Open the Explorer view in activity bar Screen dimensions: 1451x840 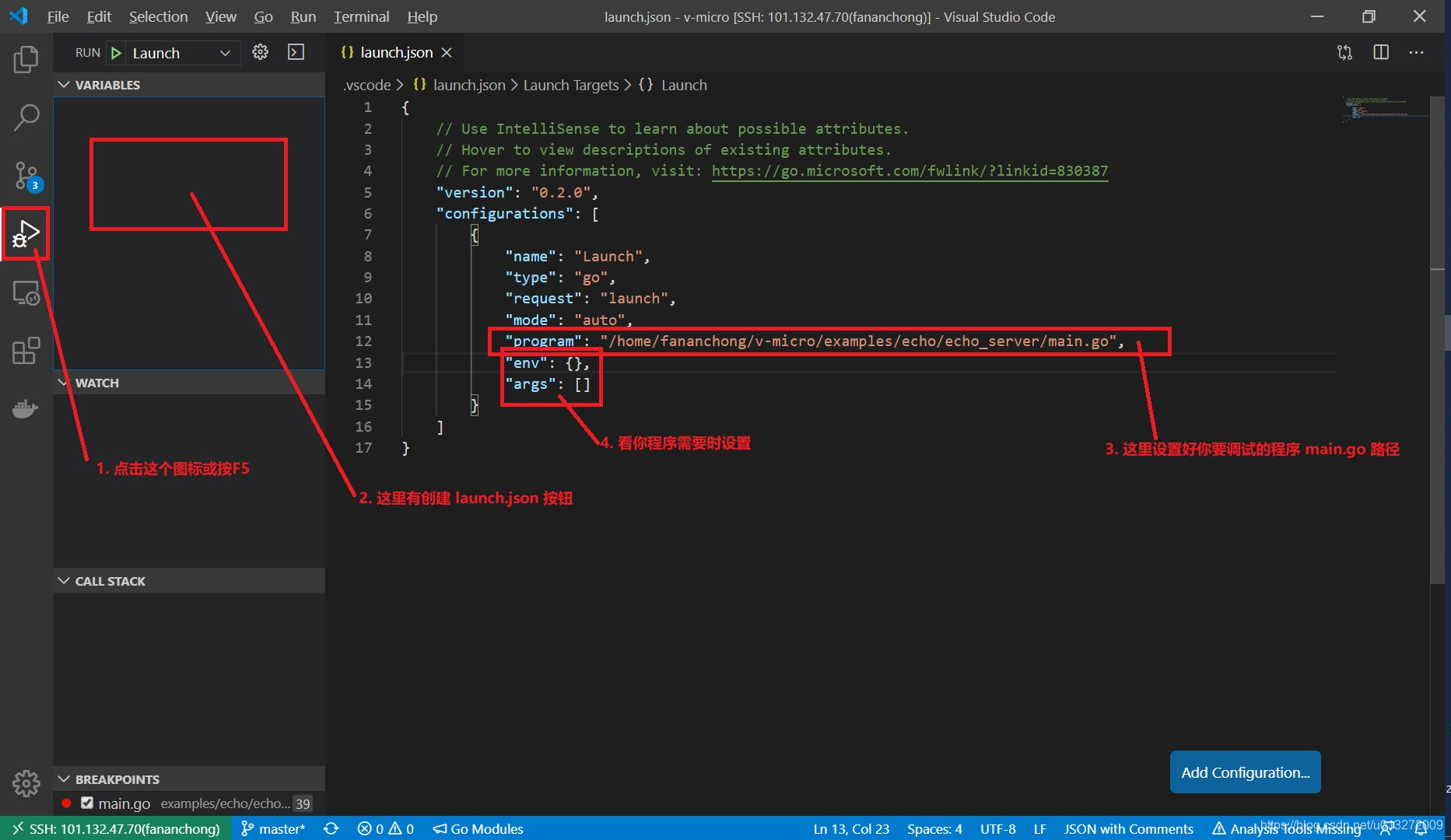(x=26, y=59)
